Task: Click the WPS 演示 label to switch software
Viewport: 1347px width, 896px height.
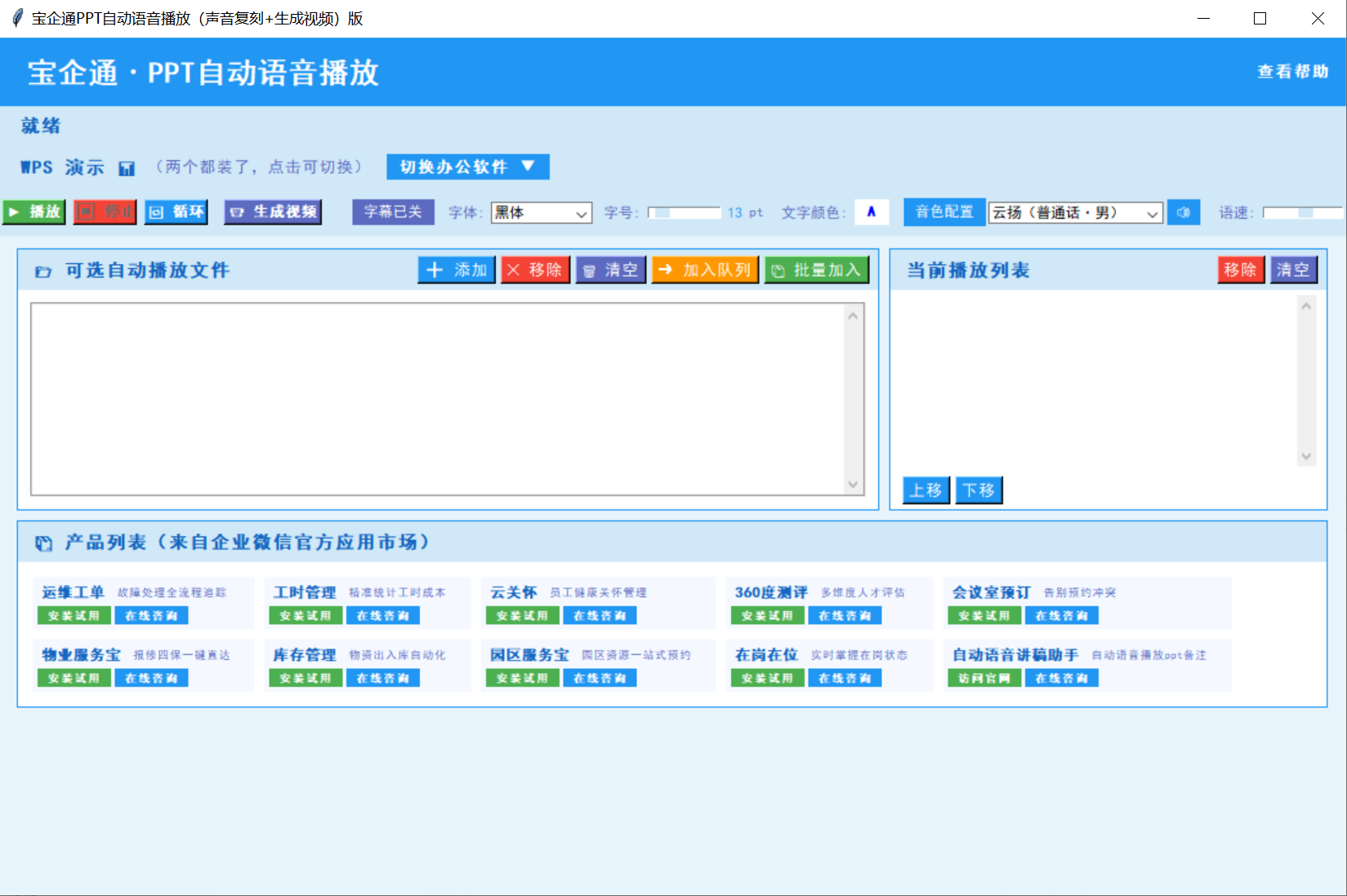Action: click(62, 167)
